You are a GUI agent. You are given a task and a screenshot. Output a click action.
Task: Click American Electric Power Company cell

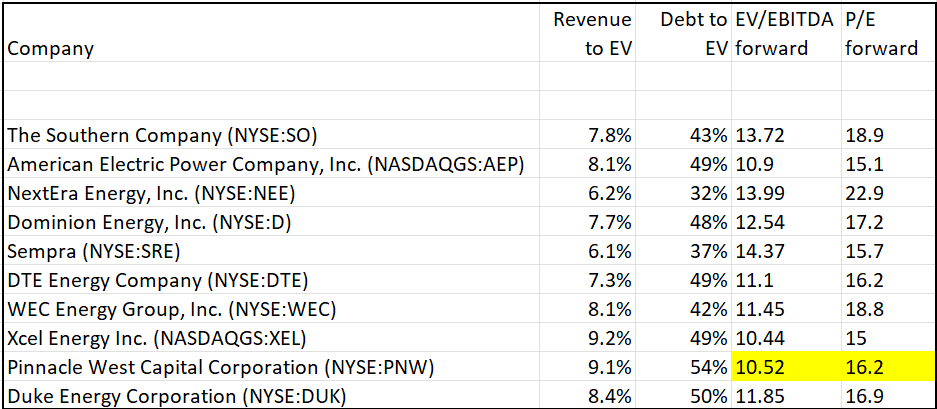click(271, 164)
